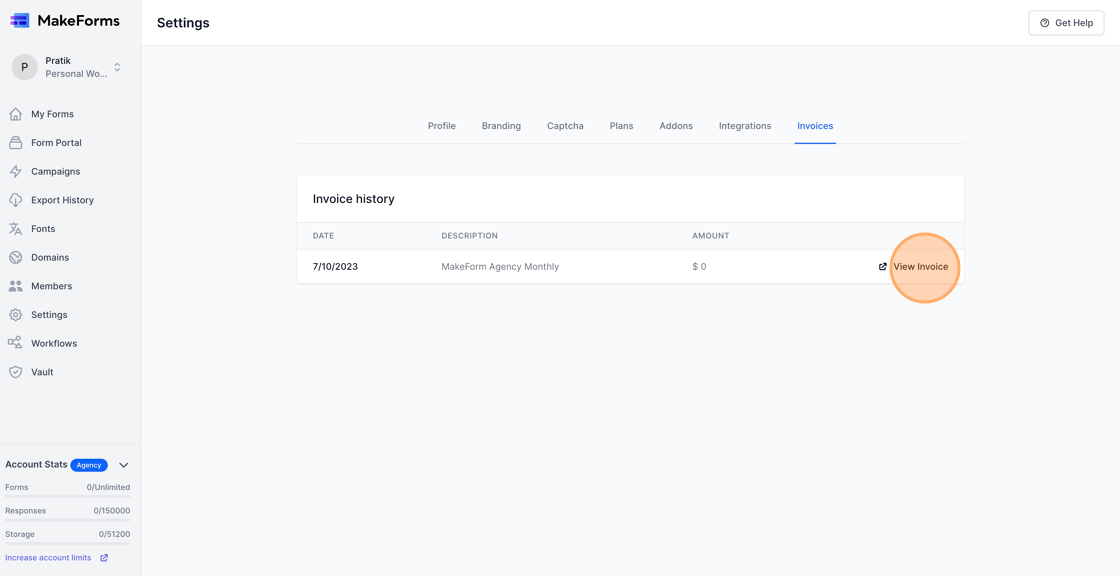Click the My Forms home icon

click(15, 114)
